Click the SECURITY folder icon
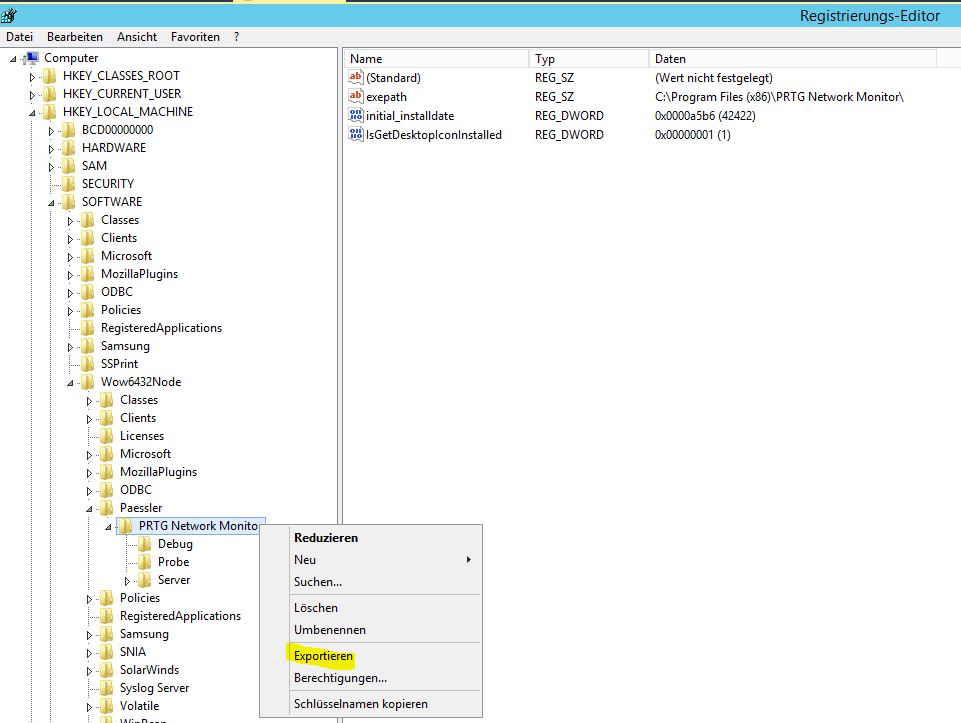The height and width of the screenshot is (723, 961). click(69, 184)
